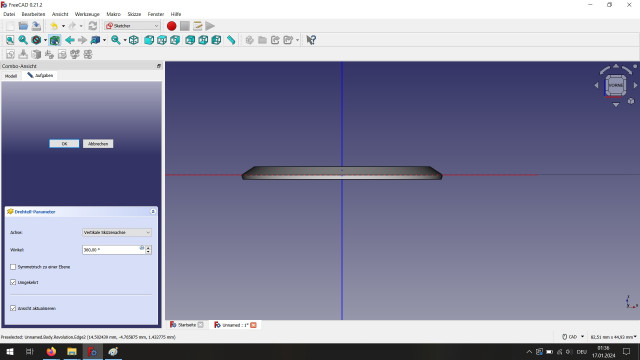Click the zoom magnifier icon
Viewport: 640px width, 360px height.
[x=116, y=40]
